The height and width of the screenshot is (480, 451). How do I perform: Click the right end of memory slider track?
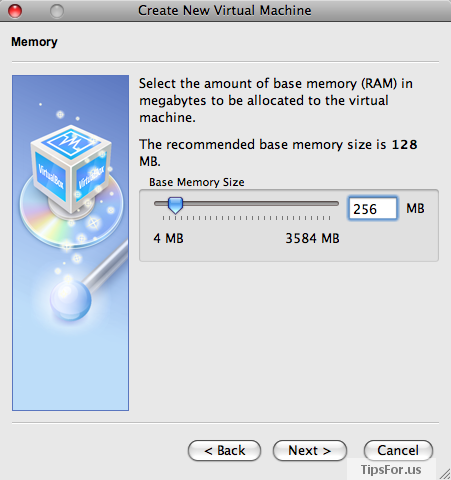click(x=335, y=203)
